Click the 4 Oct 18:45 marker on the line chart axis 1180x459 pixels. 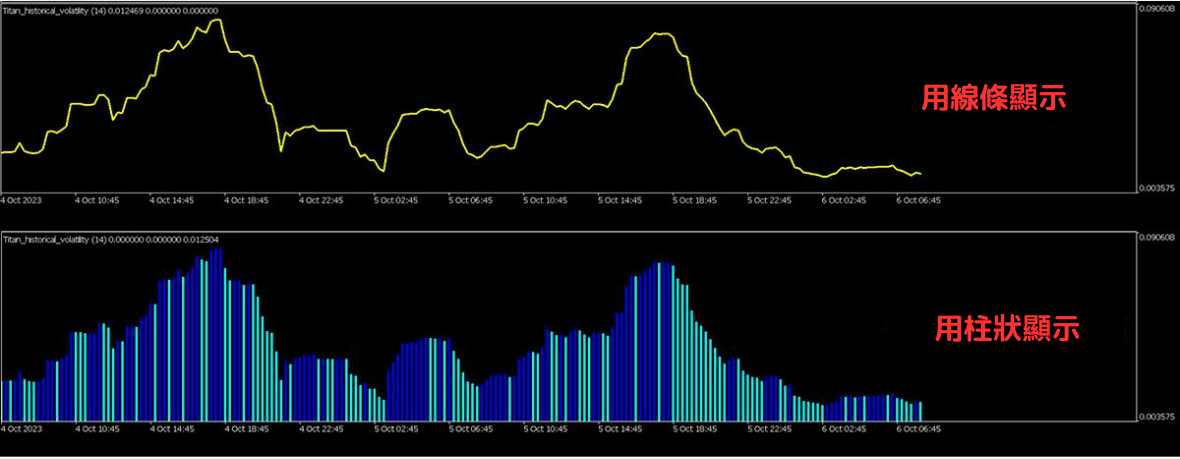click(x=247, y=200)
